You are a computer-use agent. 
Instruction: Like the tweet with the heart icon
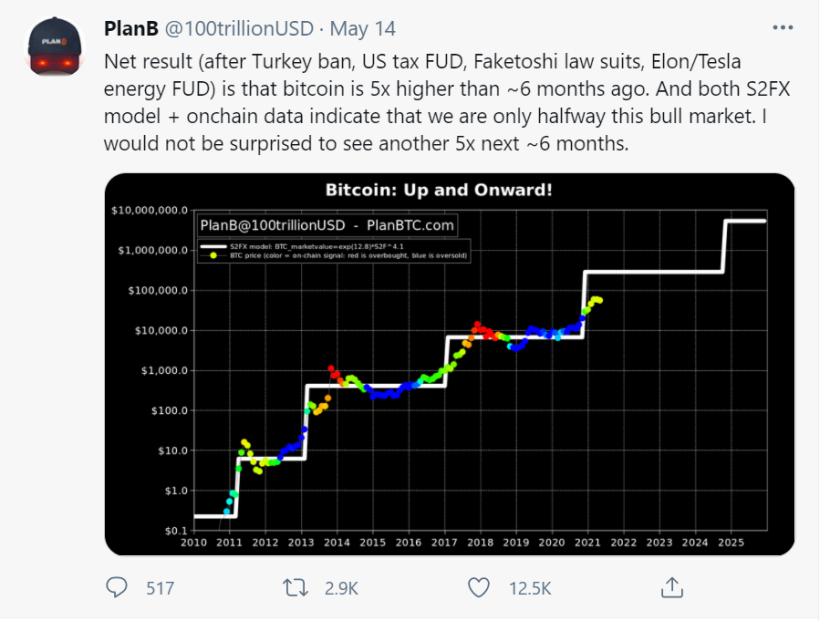click(x=479, y=588)
